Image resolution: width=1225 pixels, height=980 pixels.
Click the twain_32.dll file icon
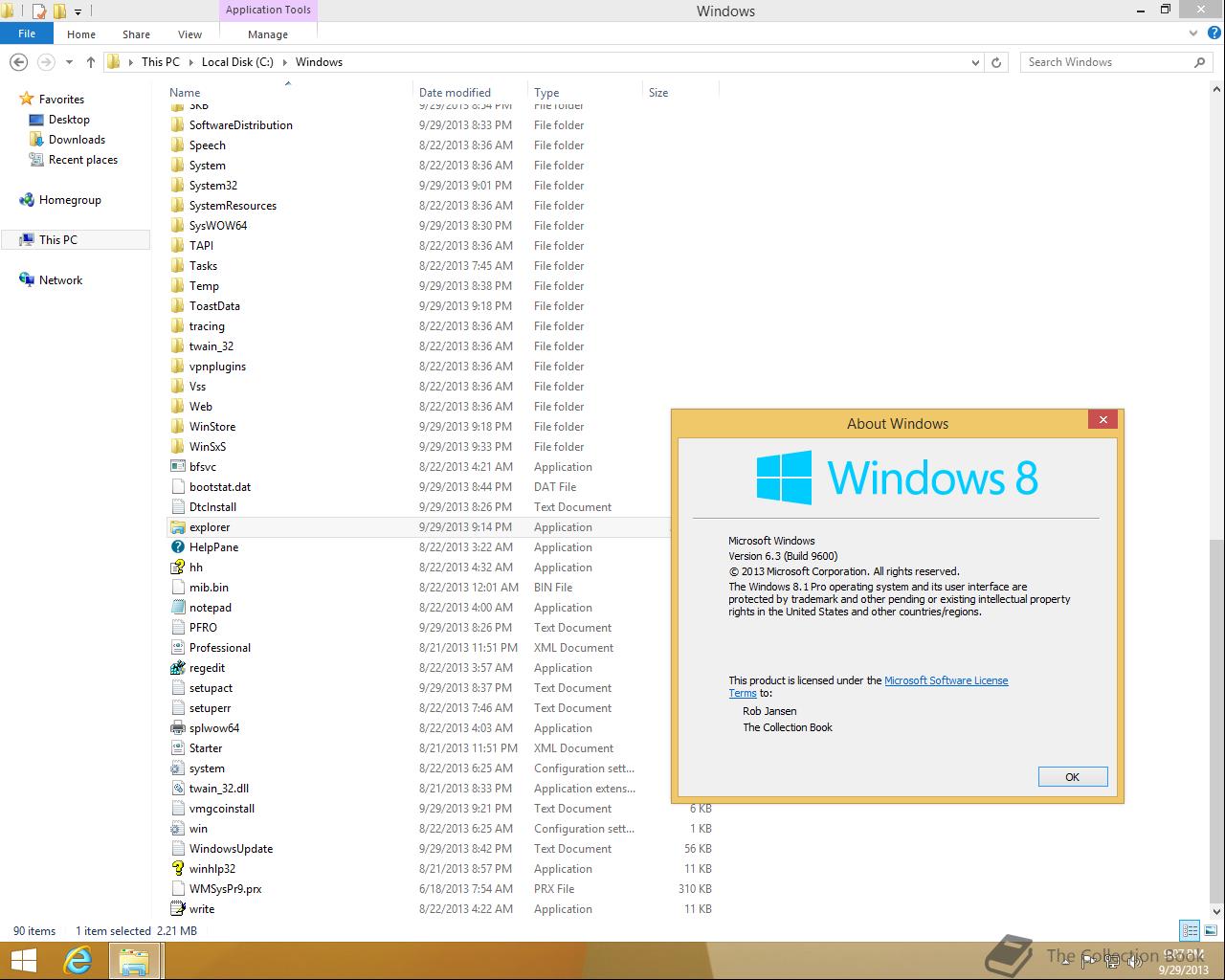coord(177,789)
